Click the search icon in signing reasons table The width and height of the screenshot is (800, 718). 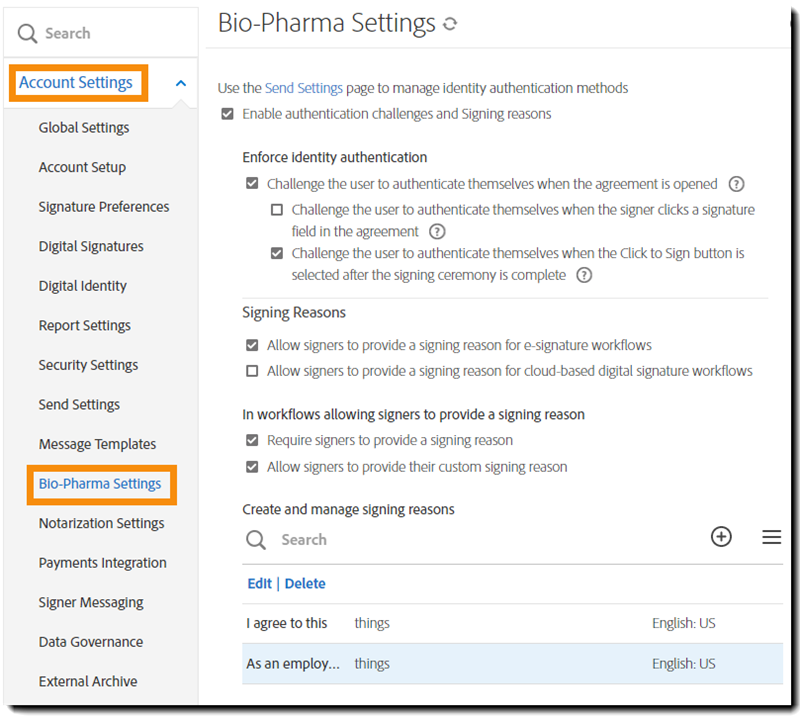tap(258, 539)
